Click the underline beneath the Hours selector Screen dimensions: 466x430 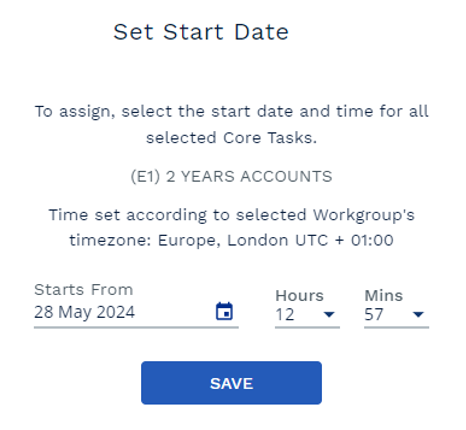coord(307,327)
